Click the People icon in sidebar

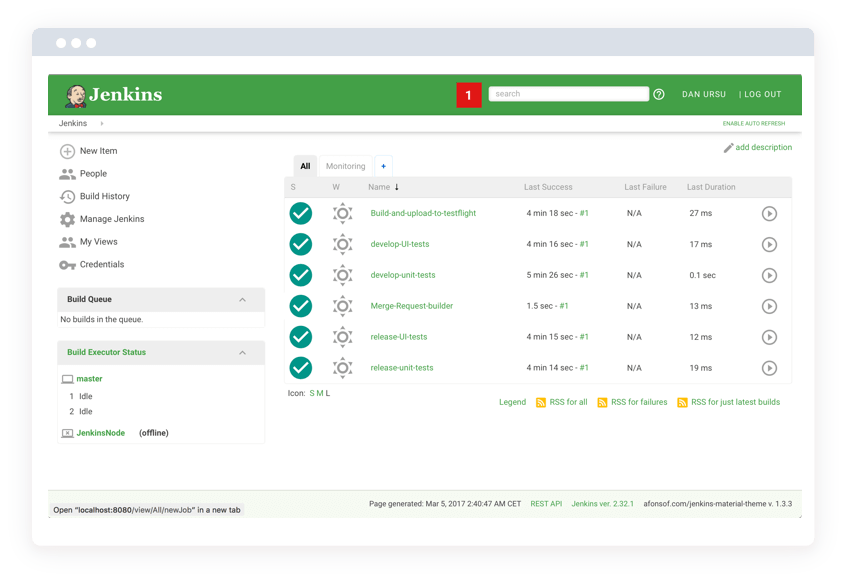click(67, 174)
